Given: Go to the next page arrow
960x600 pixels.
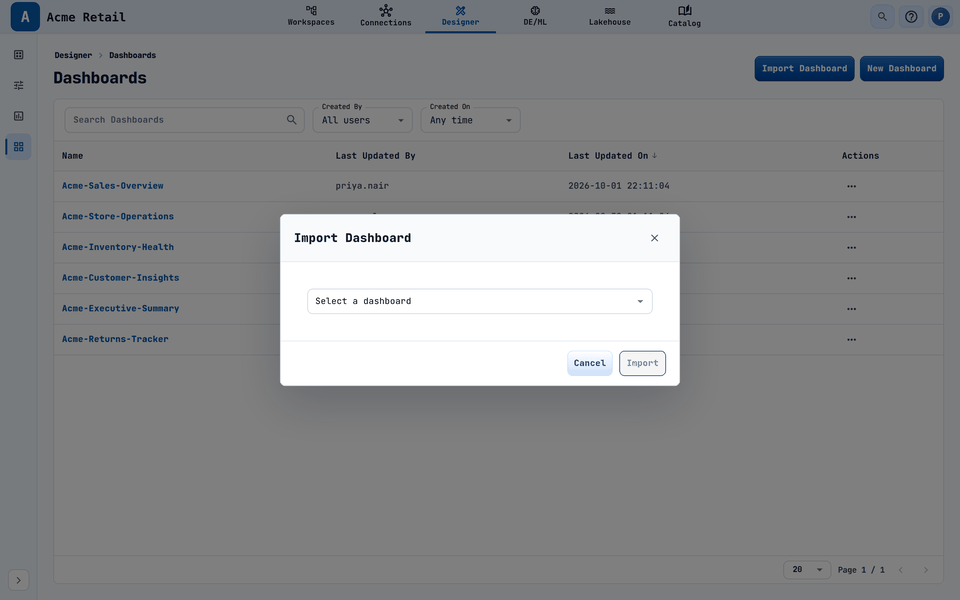Looking at the screenshot, I should coord(926,570).
